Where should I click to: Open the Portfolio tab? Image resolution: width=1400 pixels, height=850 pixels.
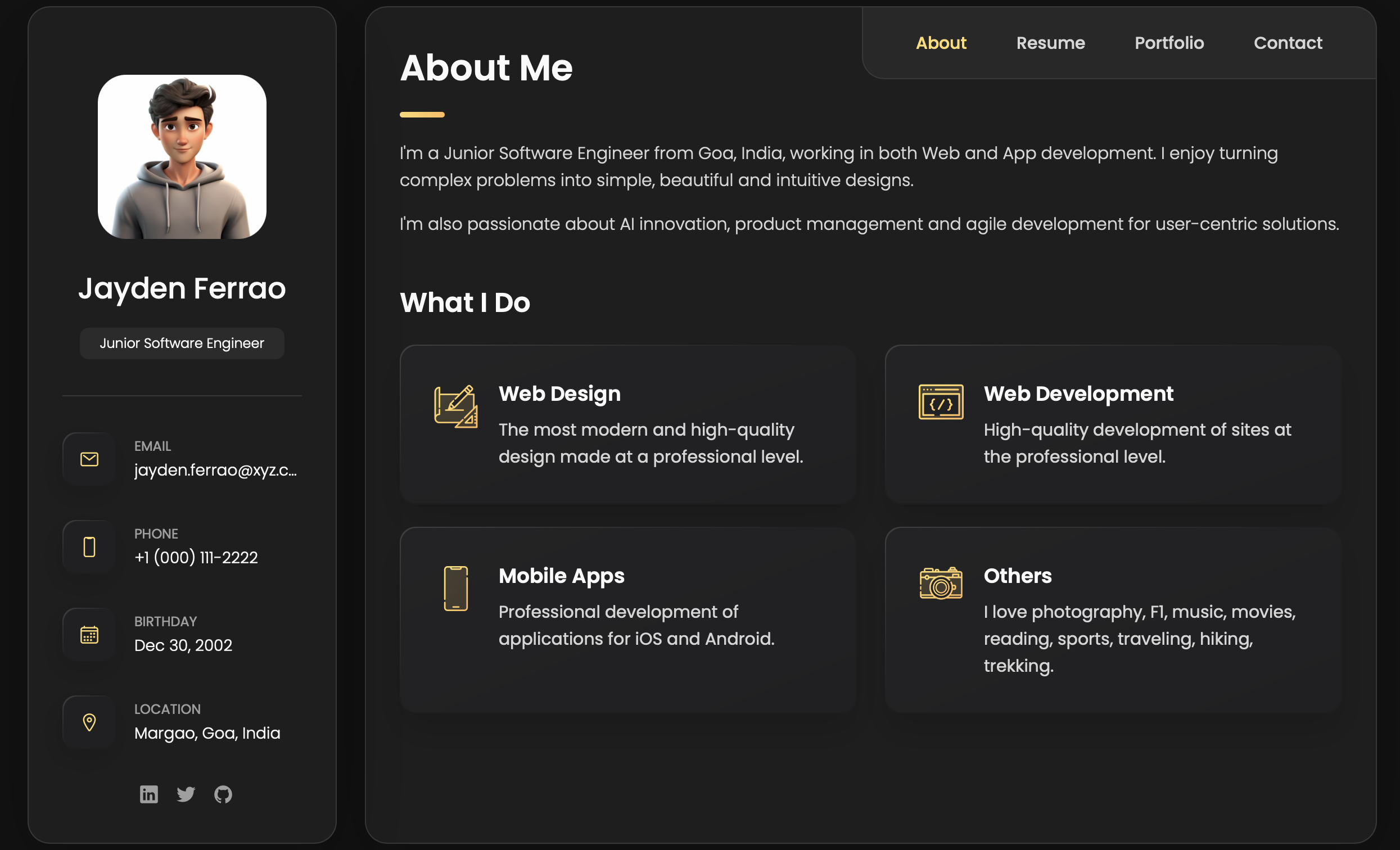coord(1169,43)
